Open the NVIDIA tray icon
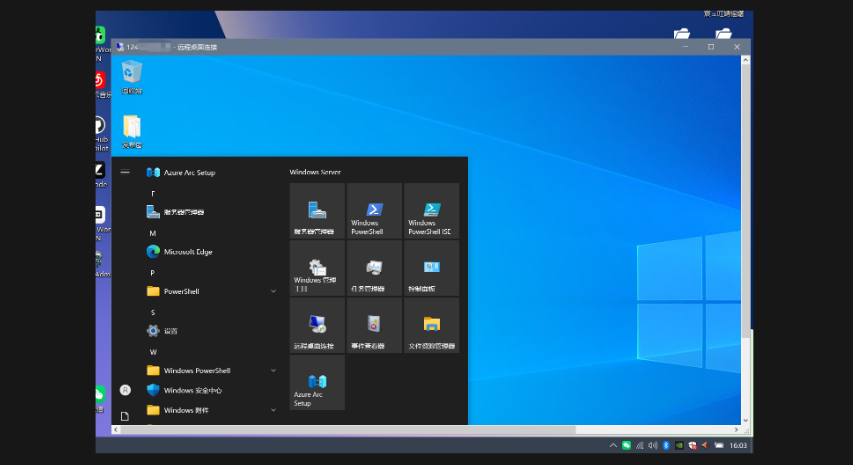The height and width of the screenshot is (465, 853). click(x=679, y=445)
